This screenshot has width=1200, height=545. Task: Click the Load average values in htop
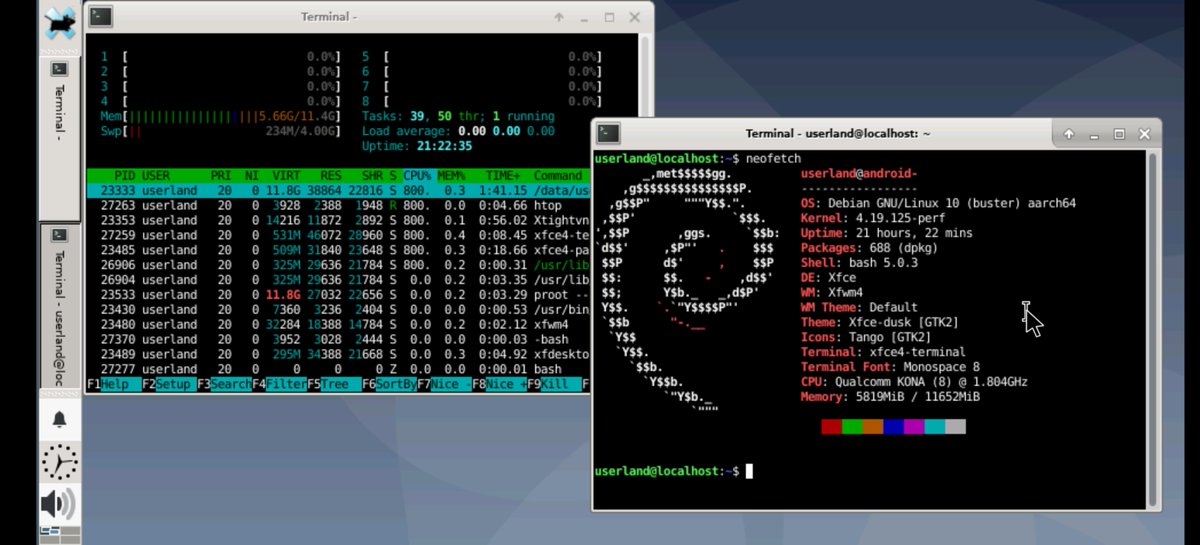[506, 131]
